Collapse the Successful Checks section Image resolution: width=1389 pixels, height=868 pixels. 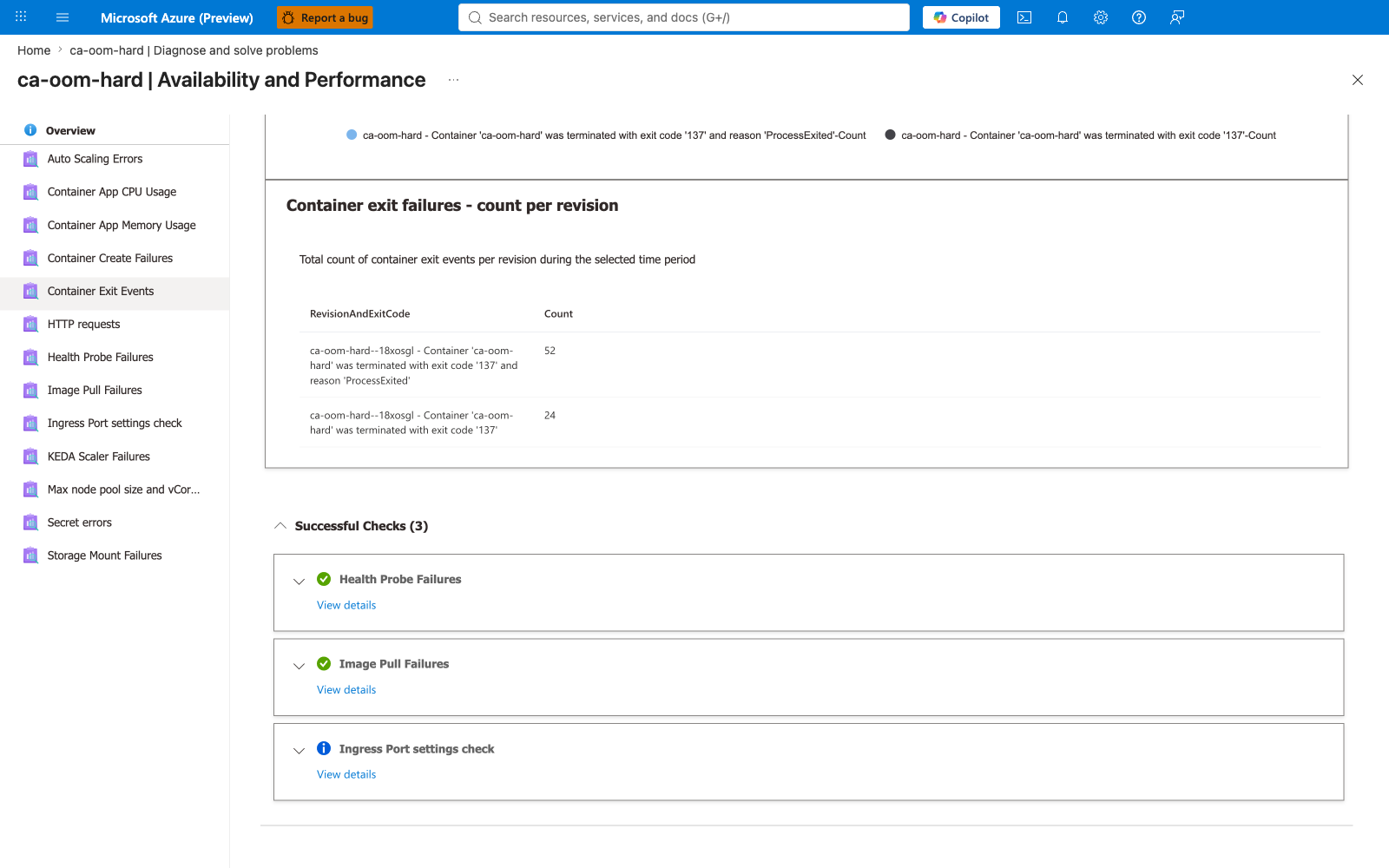point(280,526)
